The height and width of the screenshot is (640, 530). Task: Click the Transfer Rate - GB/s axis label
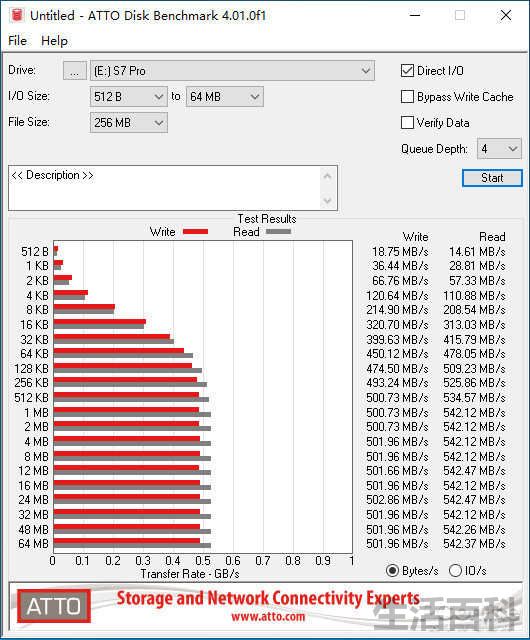pyautogui.click(x=190, y=573)
